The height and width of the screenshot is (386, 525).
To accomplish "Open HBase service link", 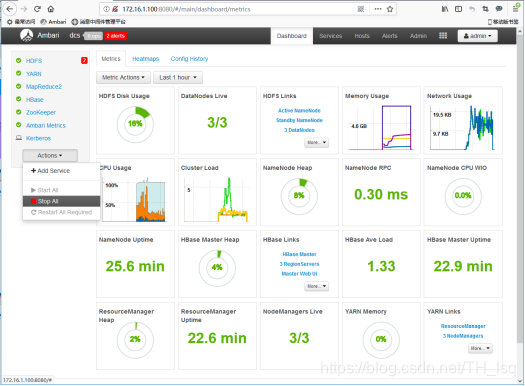I will 35,100.
